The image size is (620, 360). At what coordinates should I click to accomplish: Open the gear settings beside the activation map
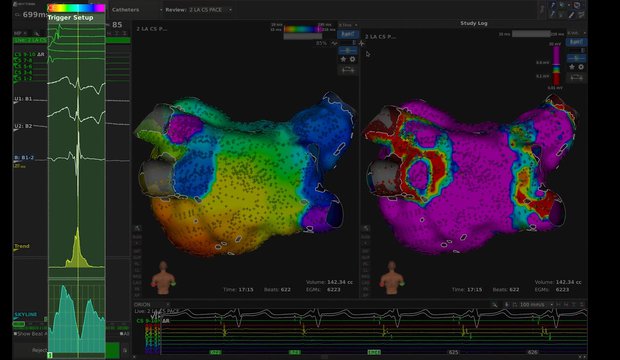[x=352, y=59]
